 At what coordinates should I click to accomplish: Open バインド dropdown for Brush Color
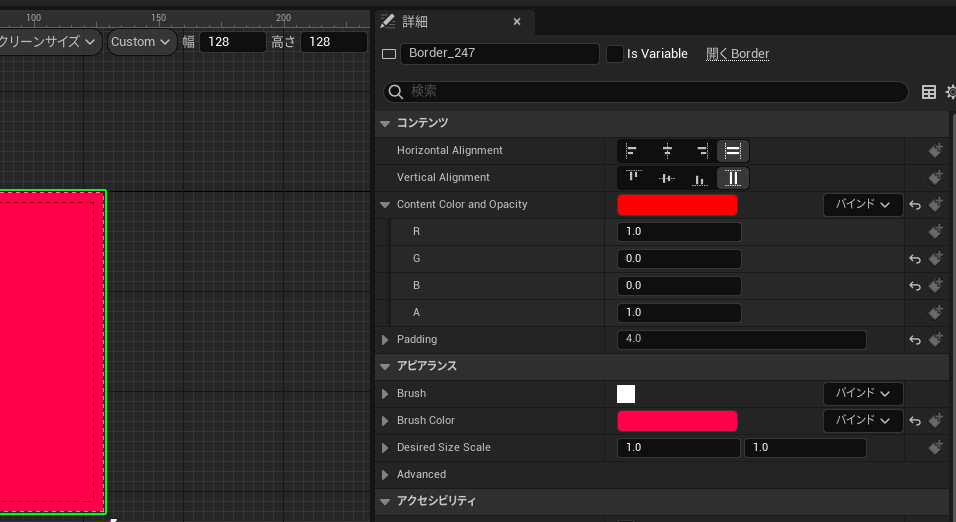tap(862, 420)
